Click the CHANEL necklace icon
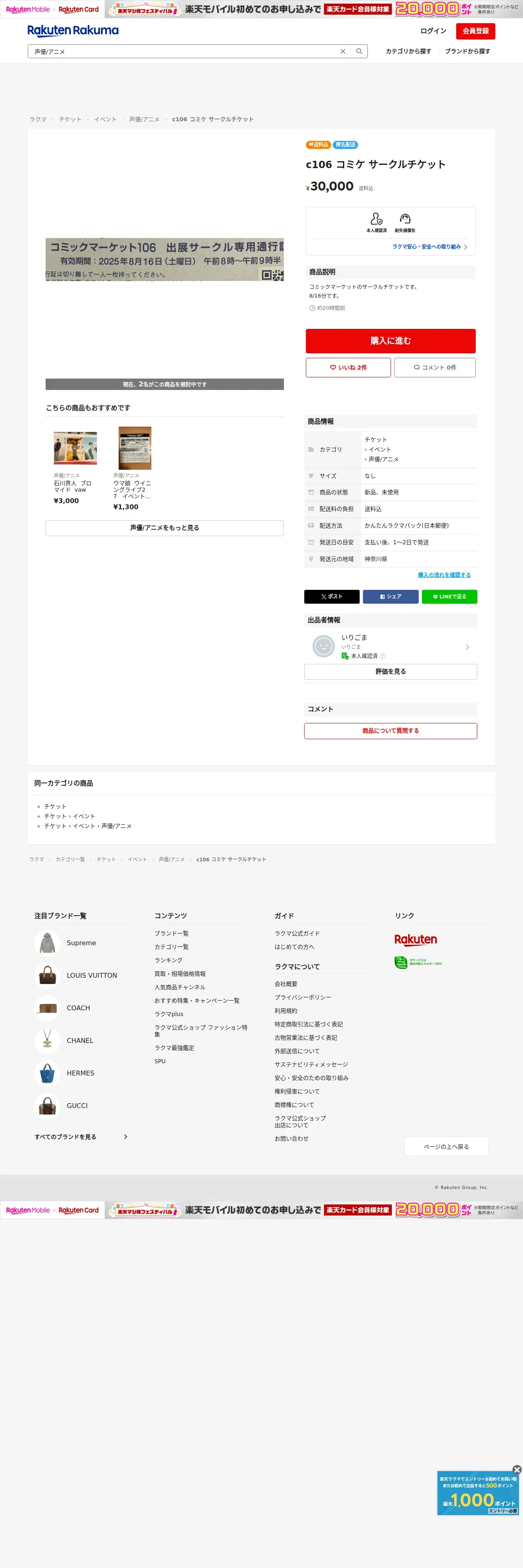 (47, 1040)
